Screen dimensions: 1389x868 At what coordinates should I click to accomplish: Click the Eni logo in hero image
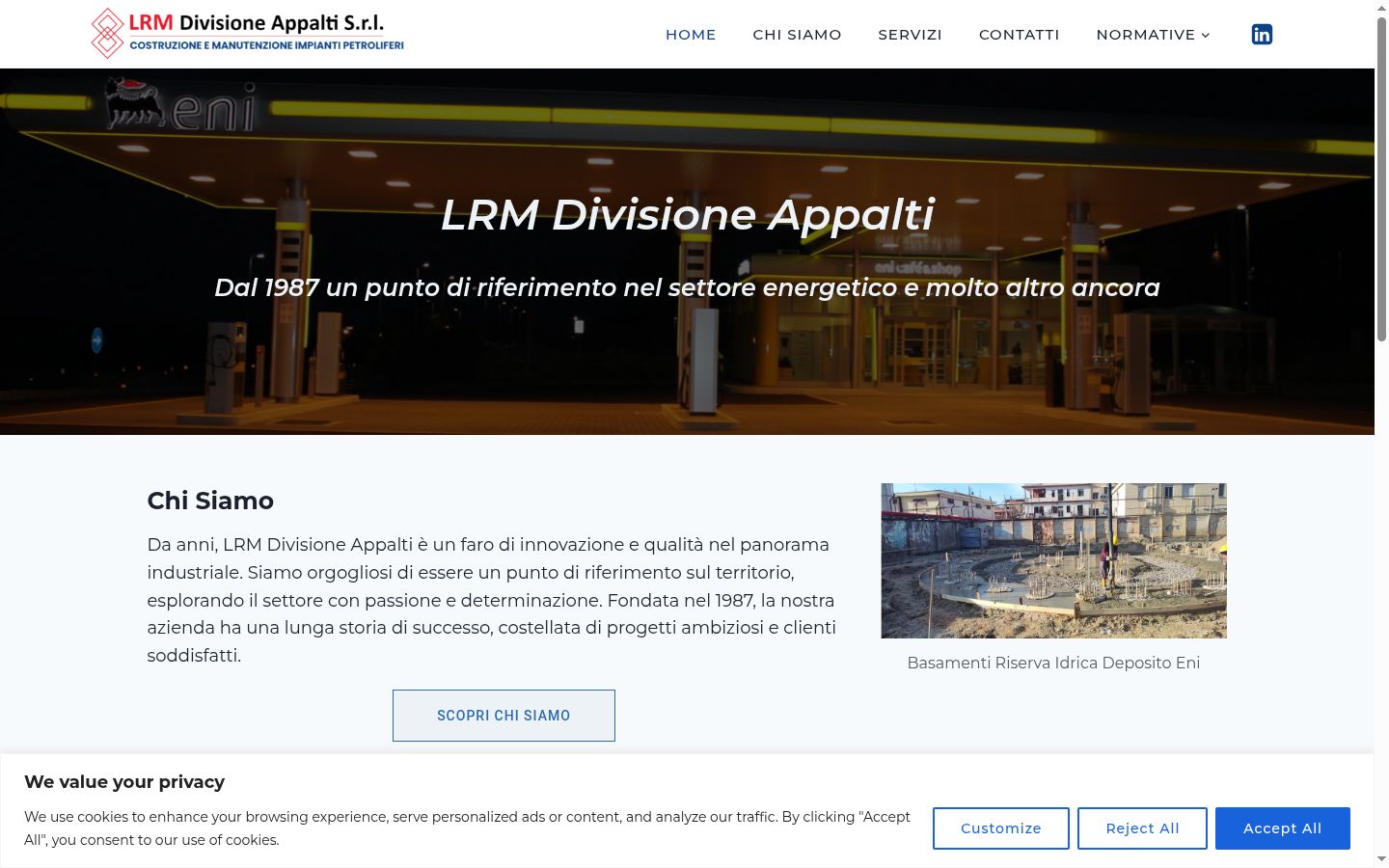coord(180,106)
